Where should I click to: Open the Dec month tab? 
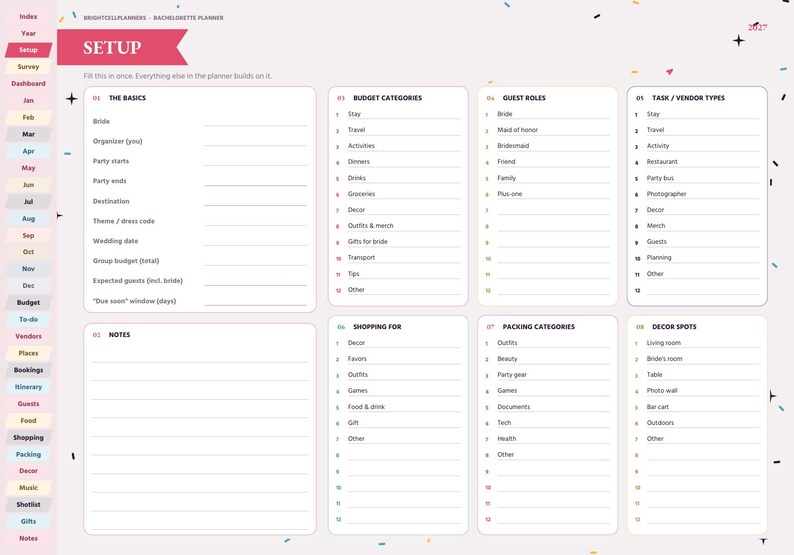(x=28, y=286)
